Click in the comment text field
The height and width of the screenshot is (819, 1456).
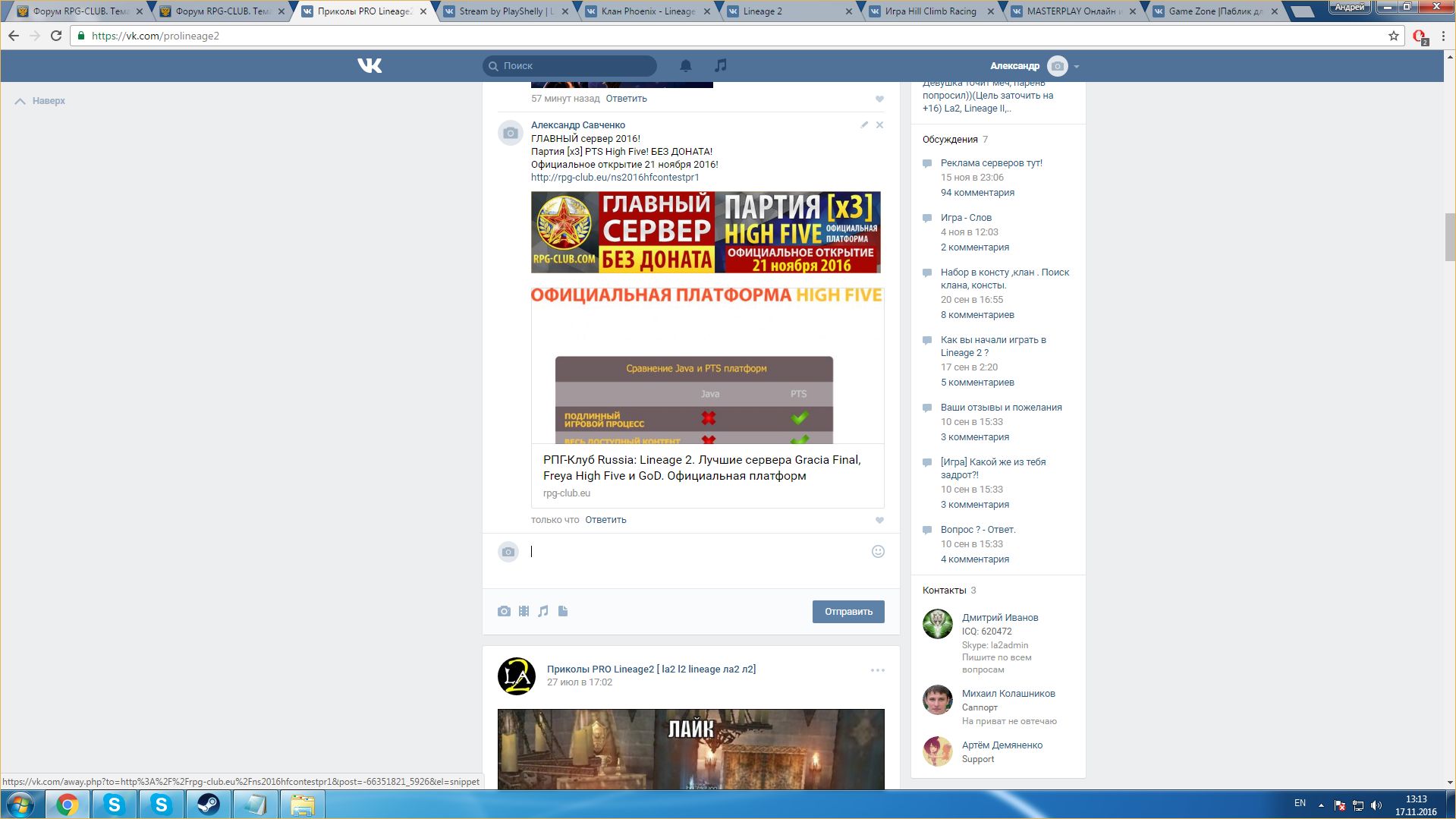(x=698, y=552)
